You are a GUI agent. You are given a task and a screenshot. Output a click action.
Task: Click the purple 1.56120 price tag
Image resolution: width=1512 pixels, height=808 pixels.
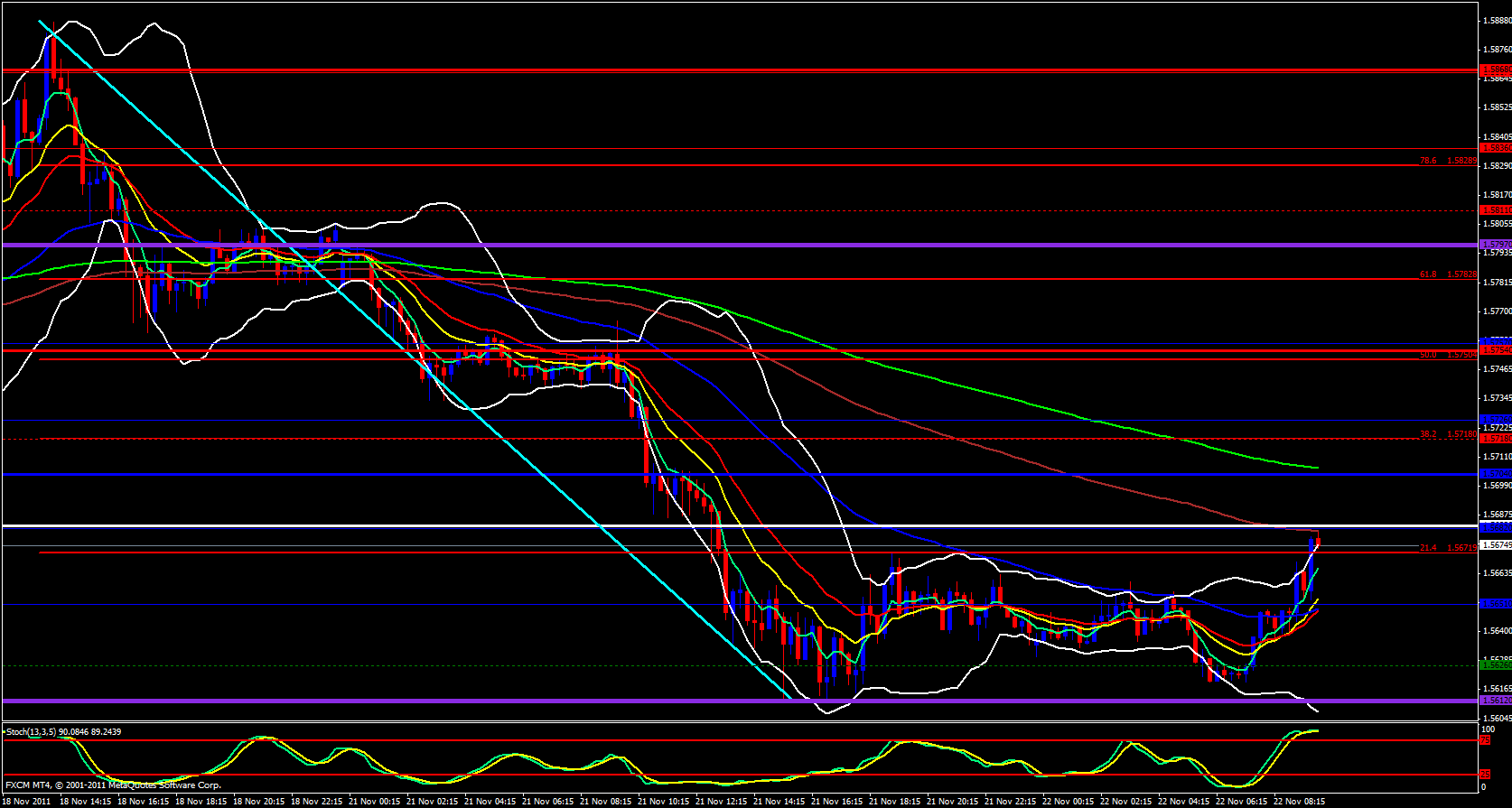point(1495,700)
